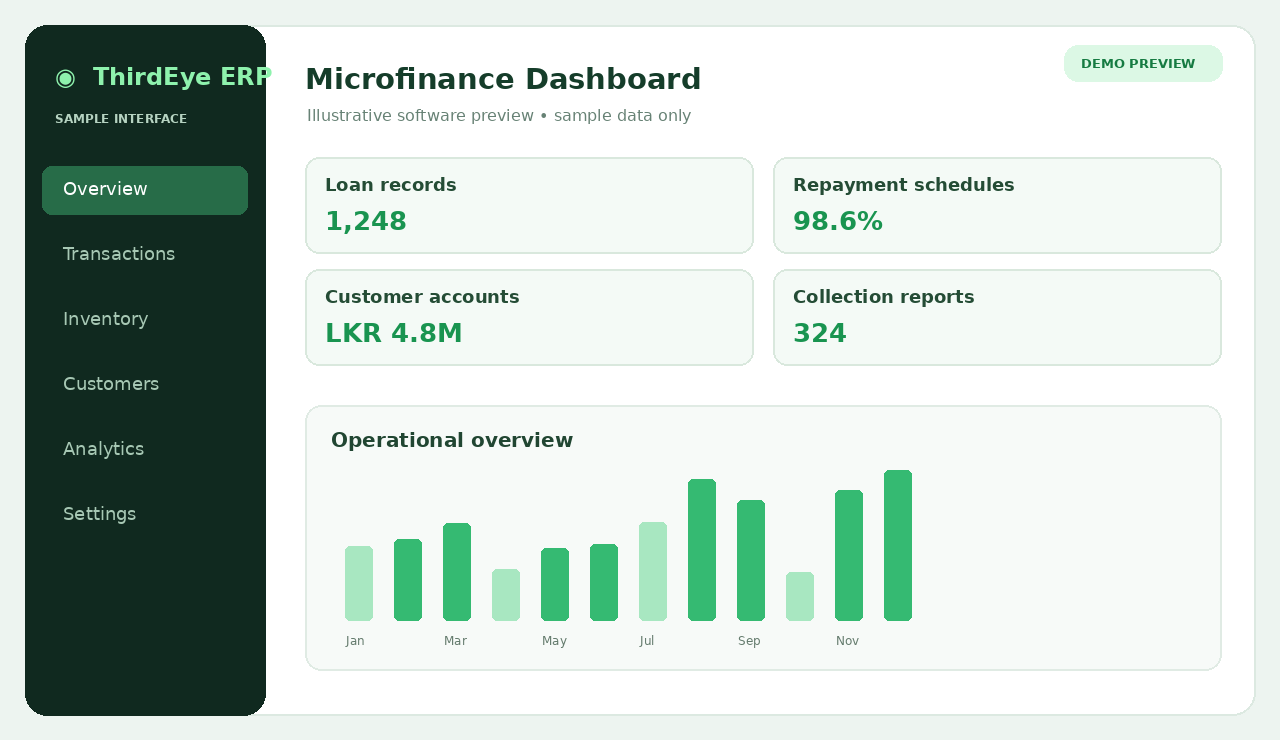This screenshot has height=740, width=1280.
Task: Click the Jul axis label
Action: tap(647, 641)
